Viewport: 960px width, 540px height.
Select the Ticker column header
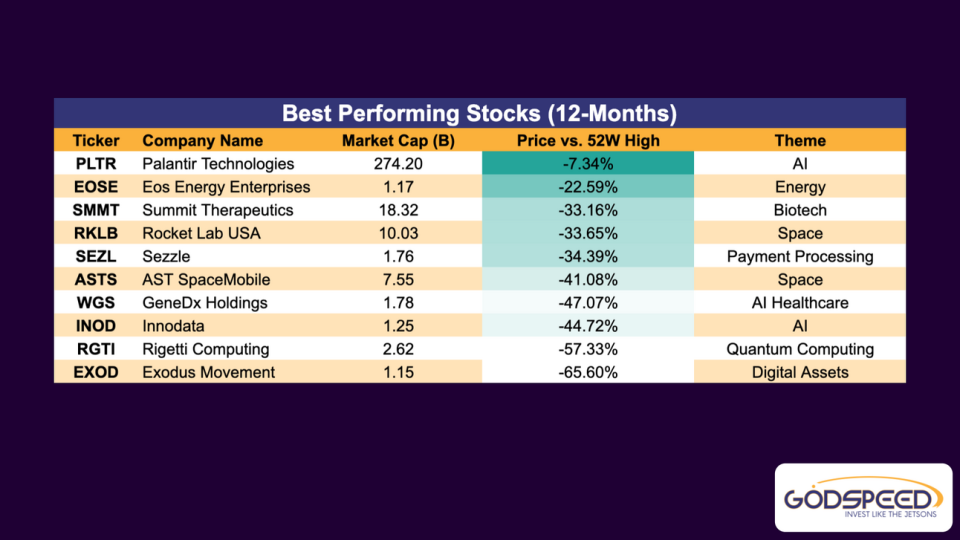[x=96, y=141]
